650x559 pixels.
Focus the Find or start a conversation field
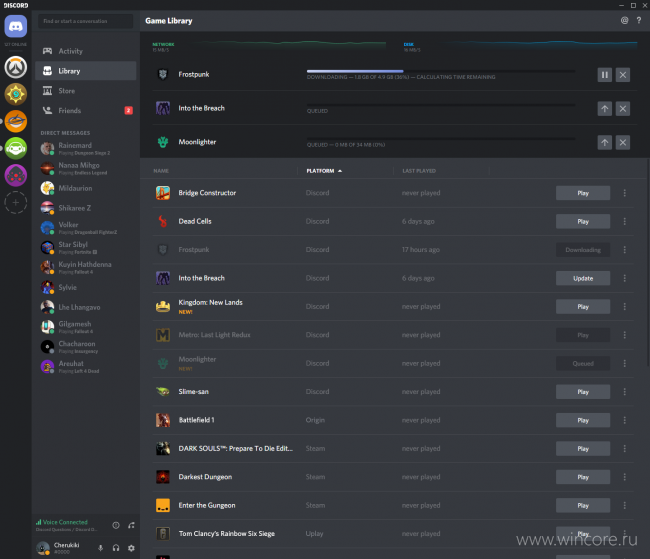click(86, 21)
